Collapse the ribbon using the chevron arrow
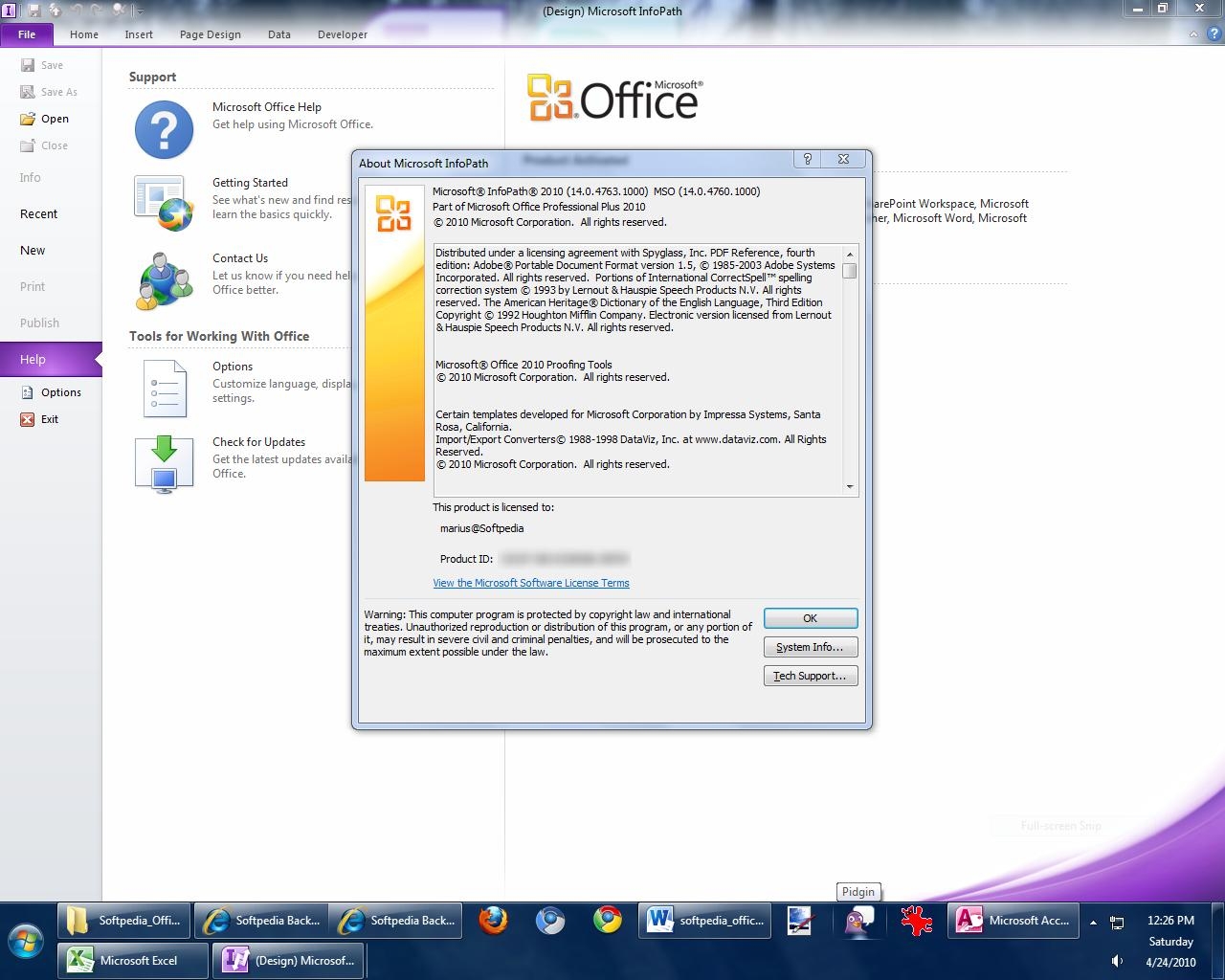1225x980 pixels. (1192, 34)
